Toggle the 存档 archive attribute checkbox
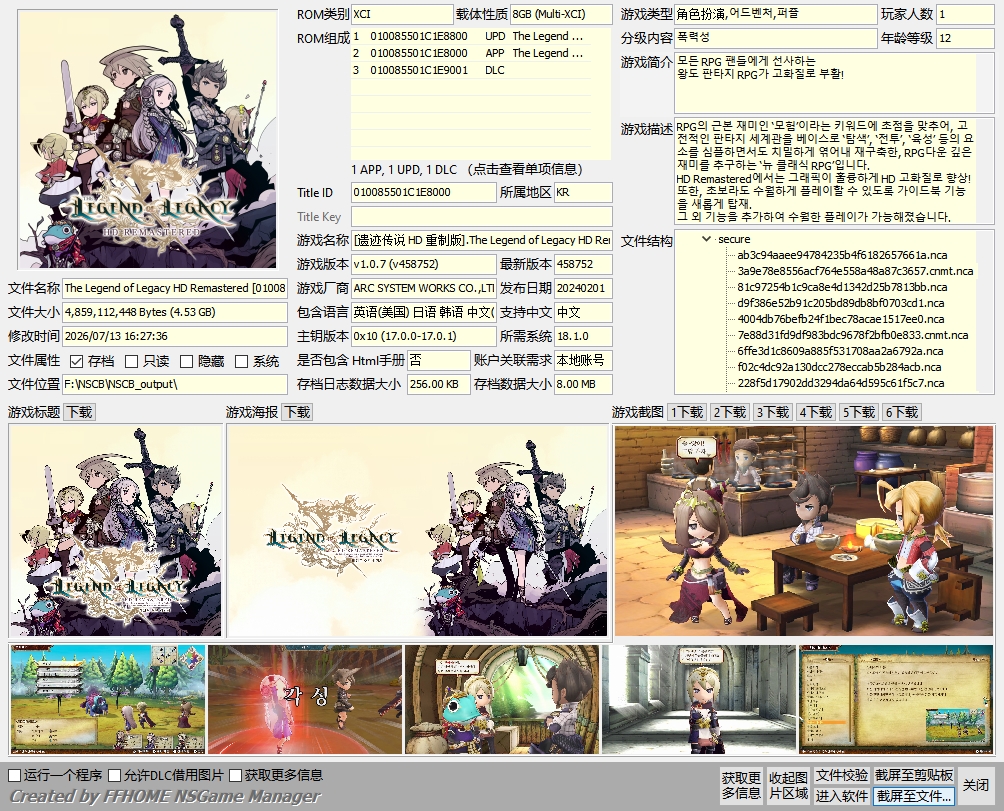This screenshot has height=811, width=1004. pyautogui.click(x=76, y=361)
